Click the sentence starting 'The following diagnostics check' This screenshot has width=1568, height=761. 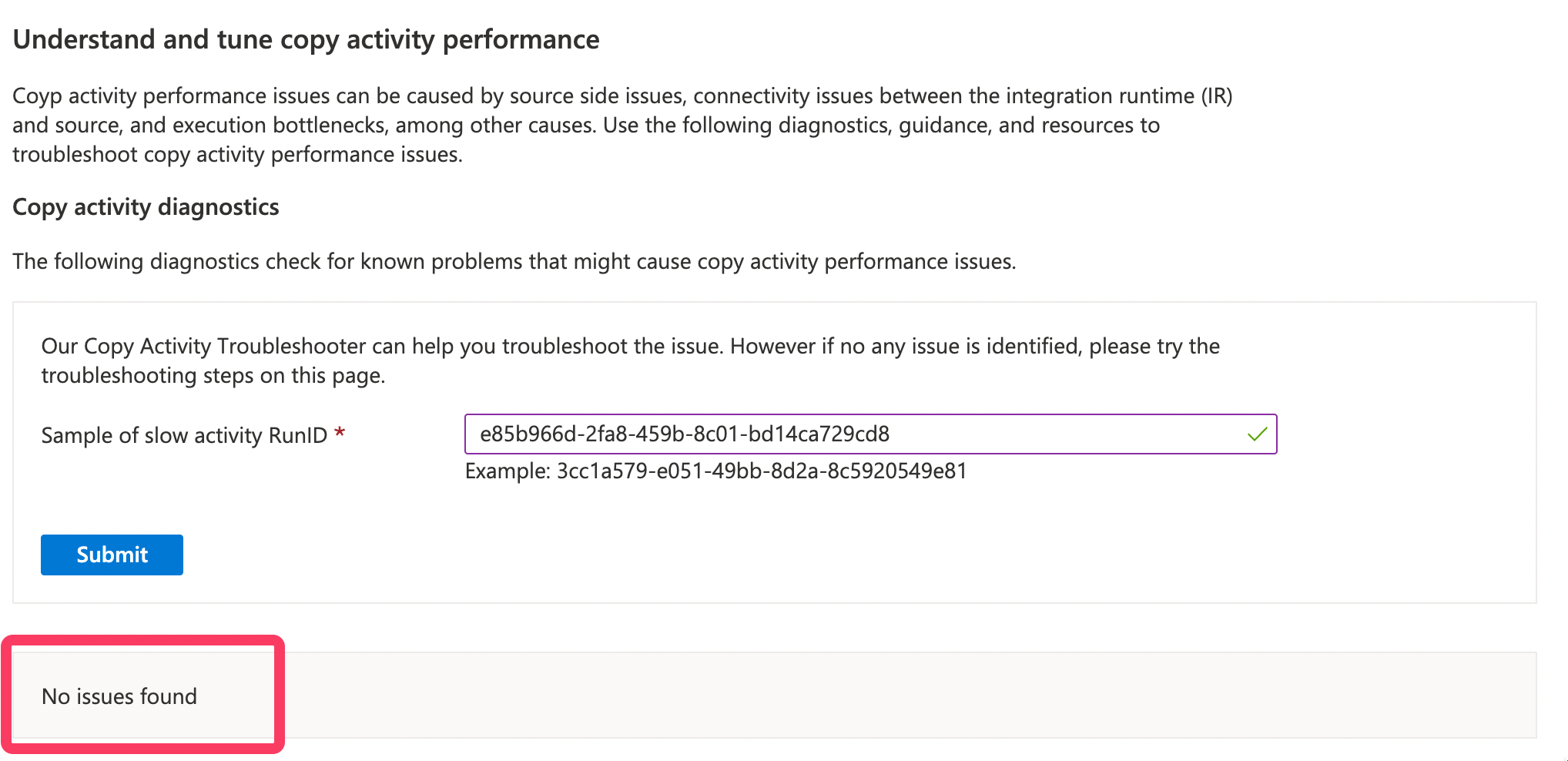click(514, 262)
